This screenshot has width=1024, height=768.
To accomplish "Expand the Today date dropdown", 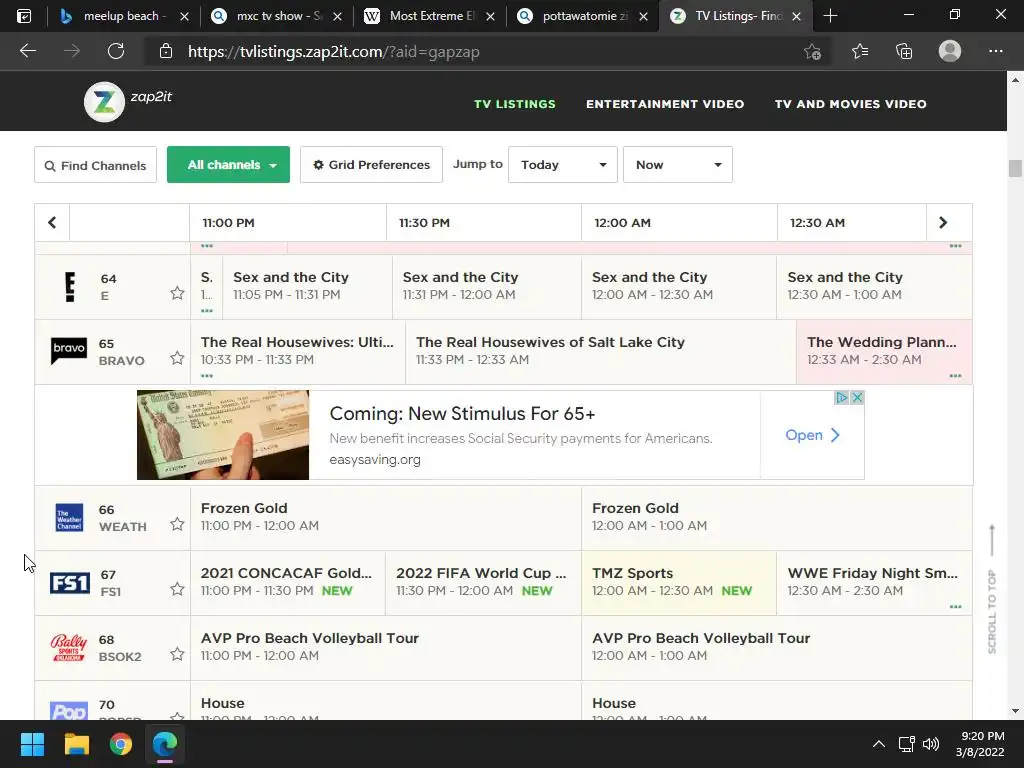I will [563, 165].
